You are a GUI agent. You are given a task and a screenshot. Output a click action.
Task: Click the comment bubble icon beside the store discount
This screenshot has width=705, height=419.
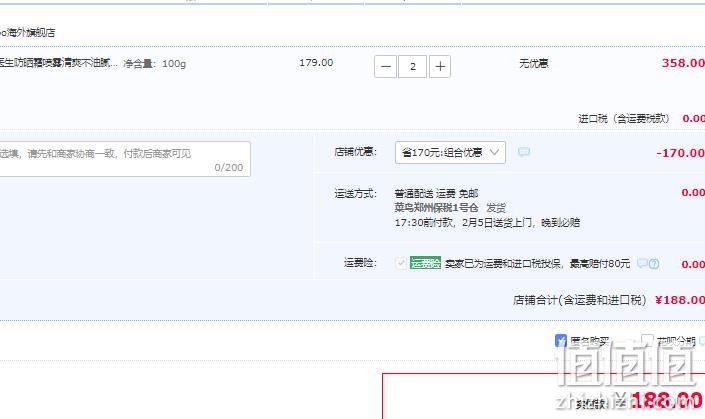(x=524, y=152)
